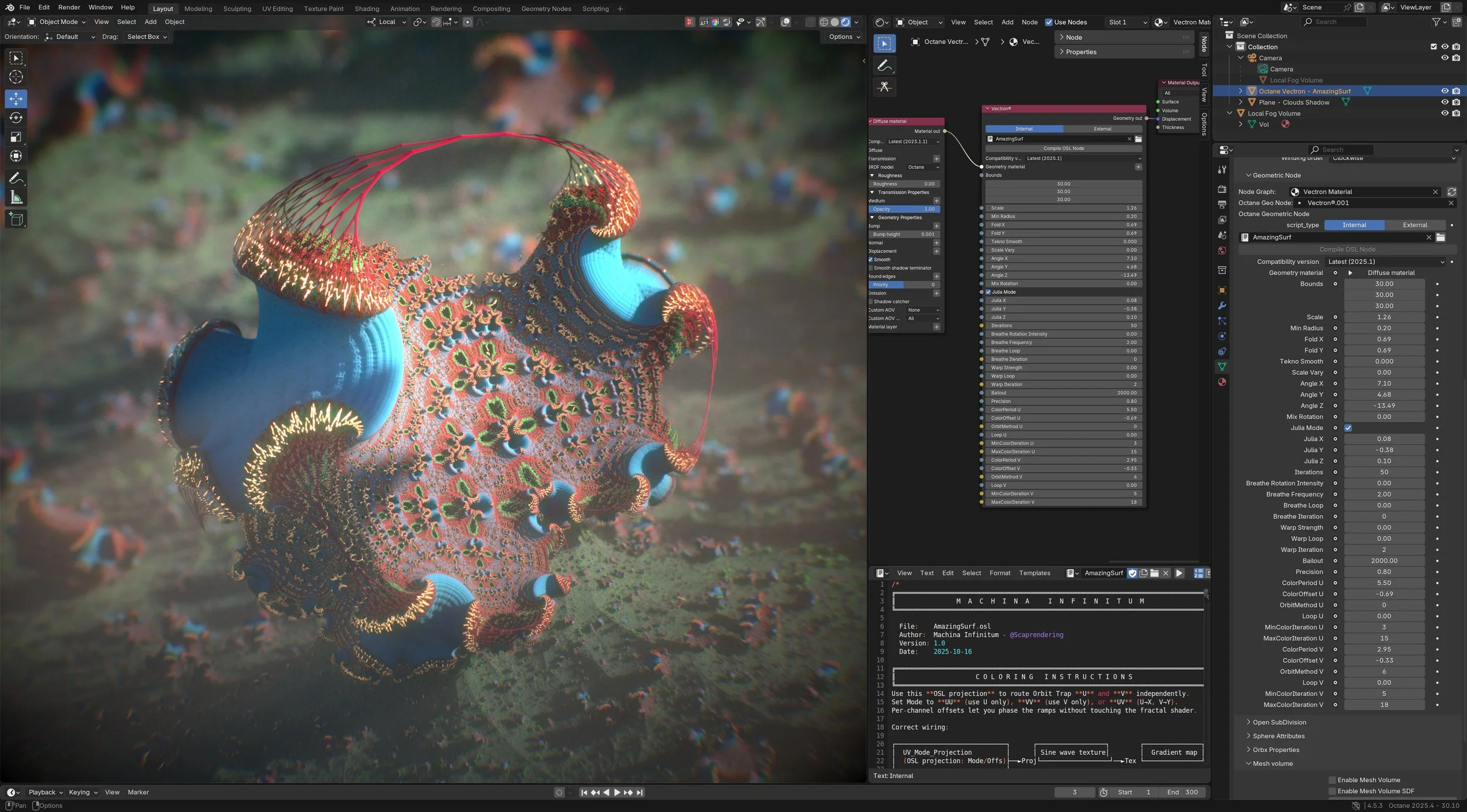Click the End frame field showing 300

coord(1182,792)
